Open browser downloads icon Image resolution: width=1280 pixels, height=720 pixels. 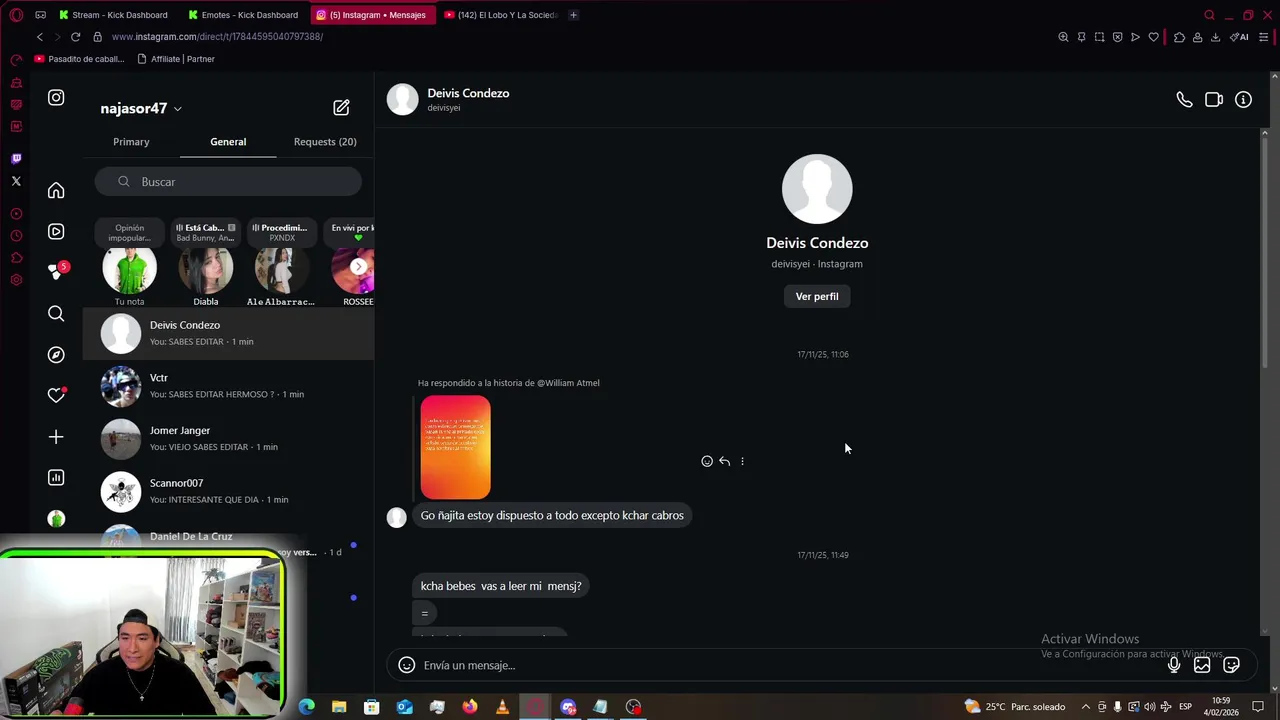click(1215, 37)
